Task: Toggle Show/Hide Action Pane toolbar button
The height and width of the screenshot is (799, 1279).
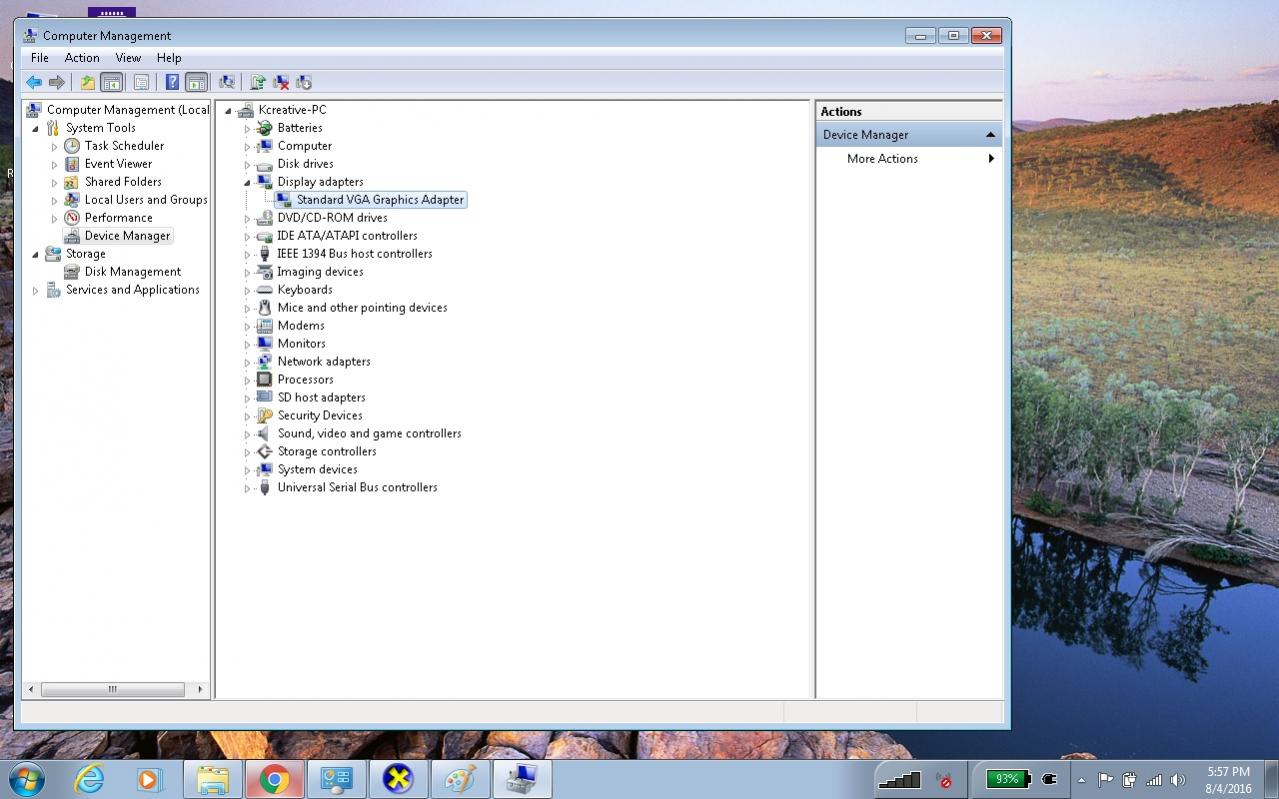Action: click(x=196, y=82)
